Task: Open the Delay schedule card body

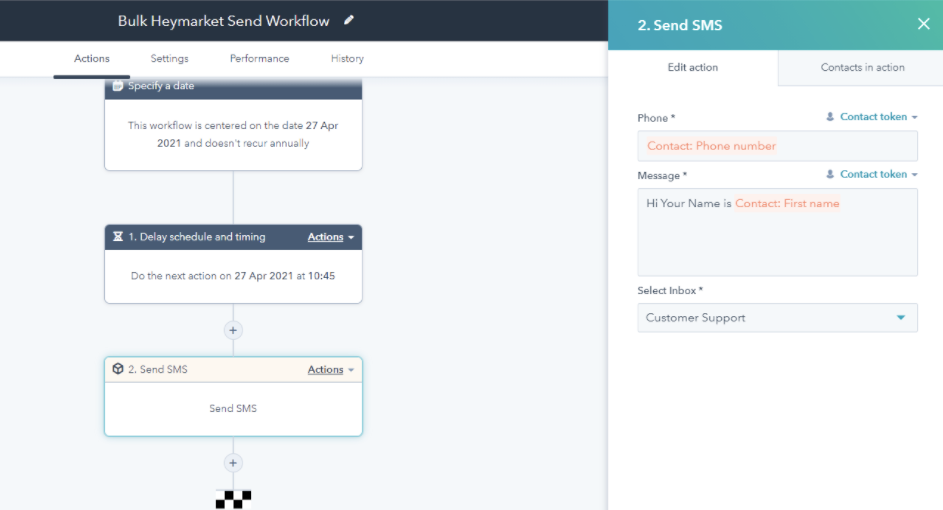Action: pyautogui.click(x=233, y=276)
